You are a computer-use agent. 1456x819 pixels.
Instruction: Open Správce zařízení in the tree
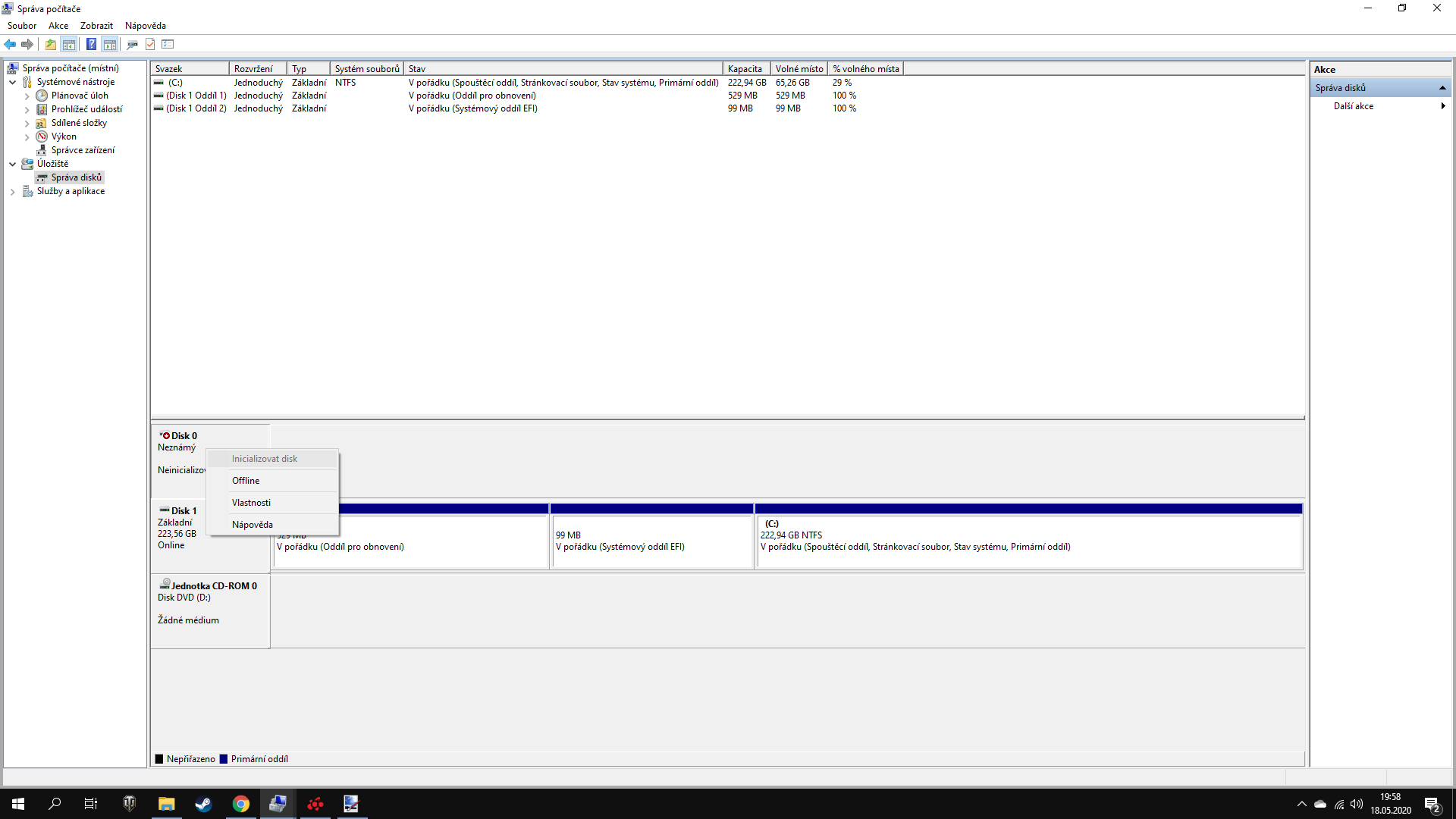[x=83, y=150]
